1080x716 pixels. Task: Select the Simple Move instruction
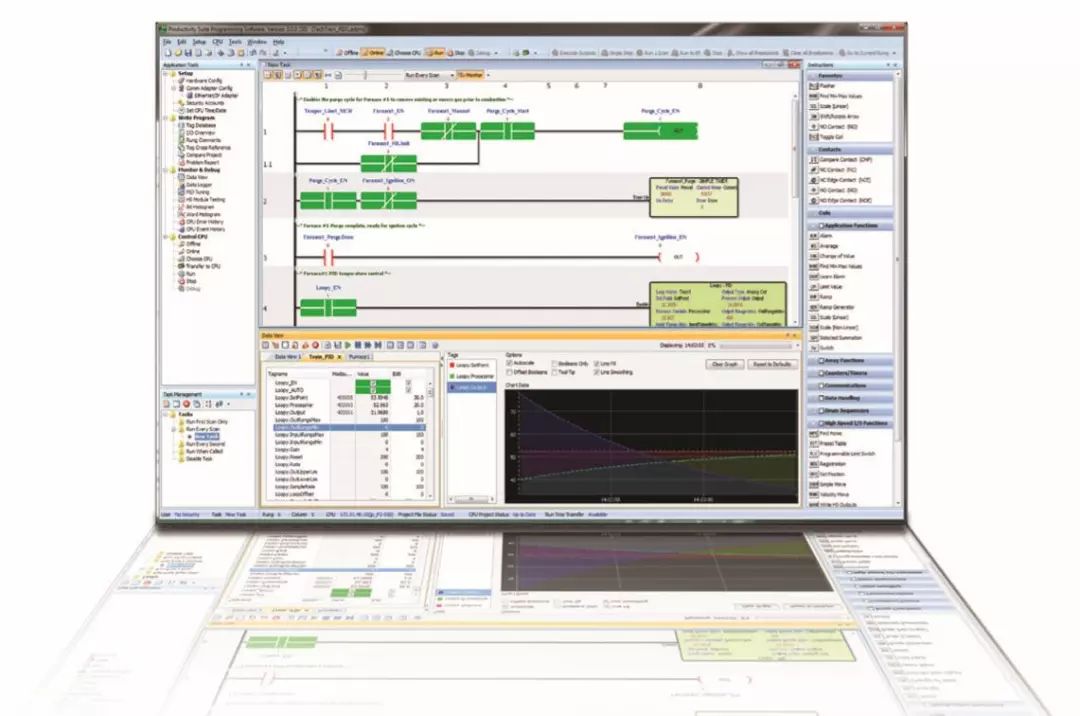(829, 484)
